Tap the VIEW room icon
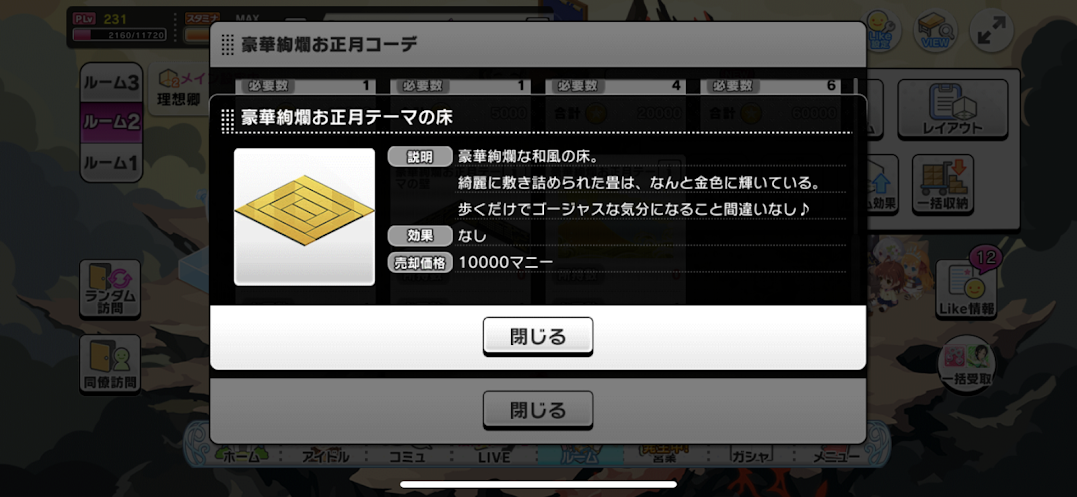The image size is (1077, 497). pos(935,31)
